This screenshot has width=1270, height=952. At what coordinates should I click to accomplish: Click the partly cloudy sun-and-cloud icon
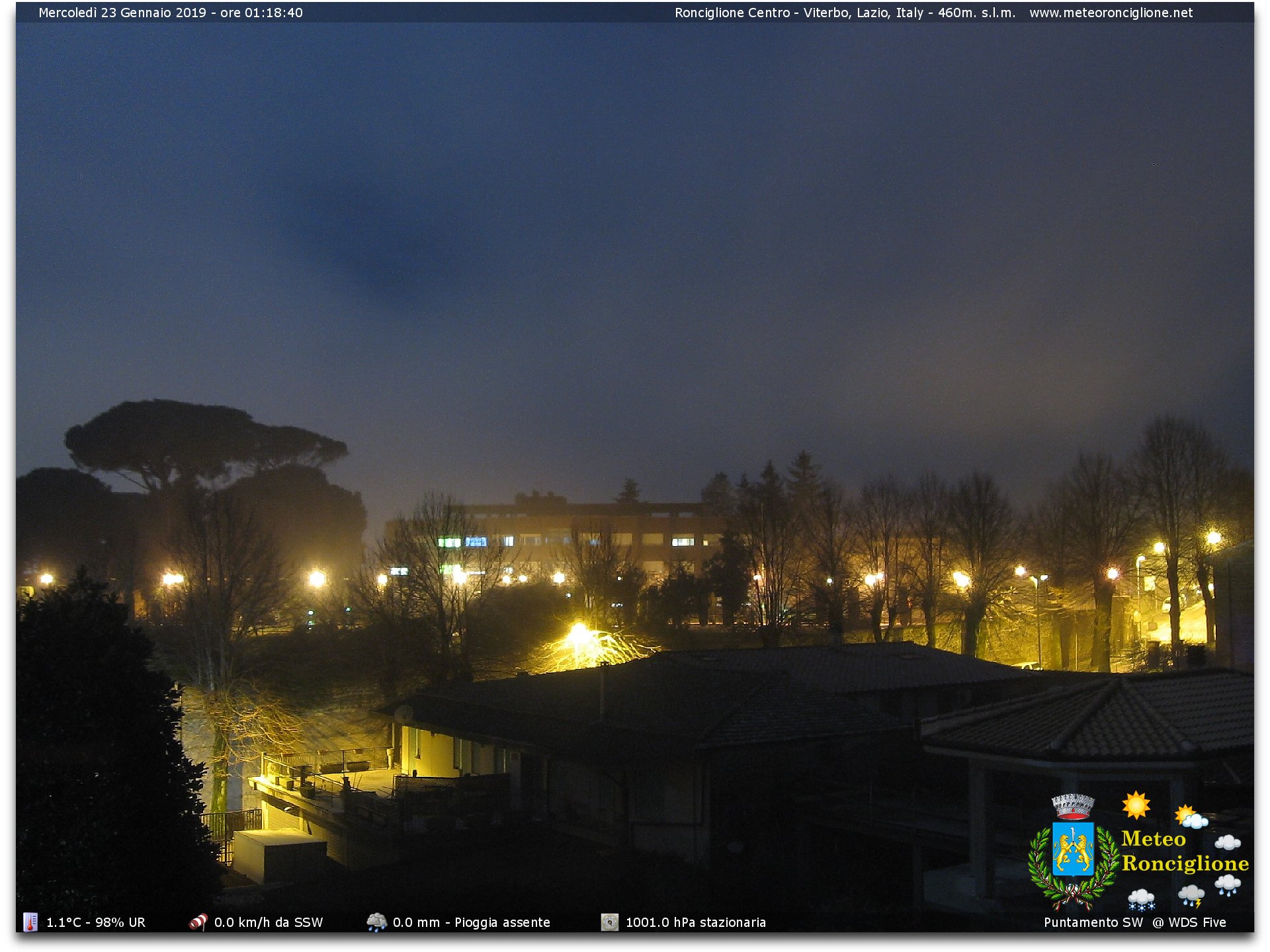(x=1191, y=817)
